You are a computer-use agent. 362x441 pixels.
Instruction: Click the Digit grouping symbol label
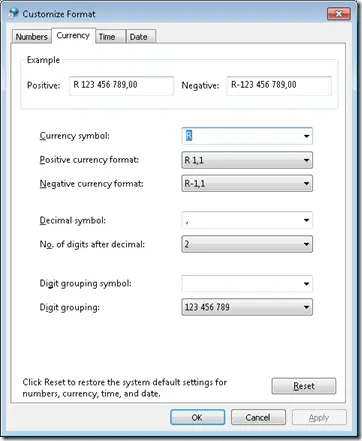click(x=86, y=284)
